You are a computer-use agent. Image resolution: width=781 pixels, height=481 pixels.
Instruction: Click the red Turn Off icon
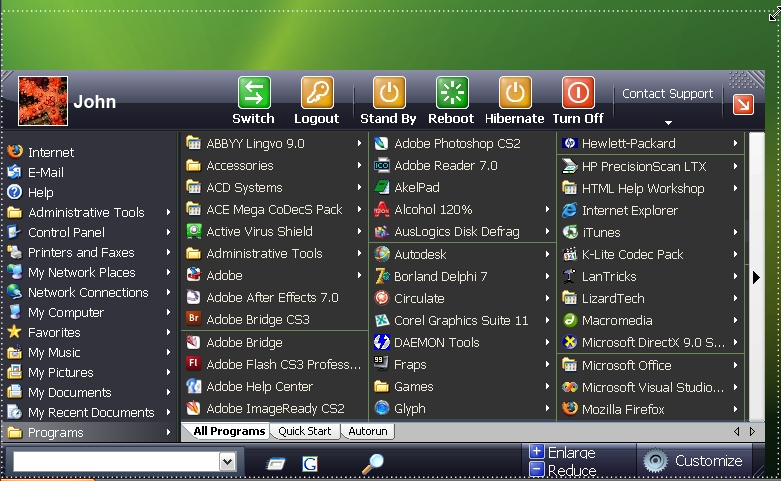pos(578,93)
